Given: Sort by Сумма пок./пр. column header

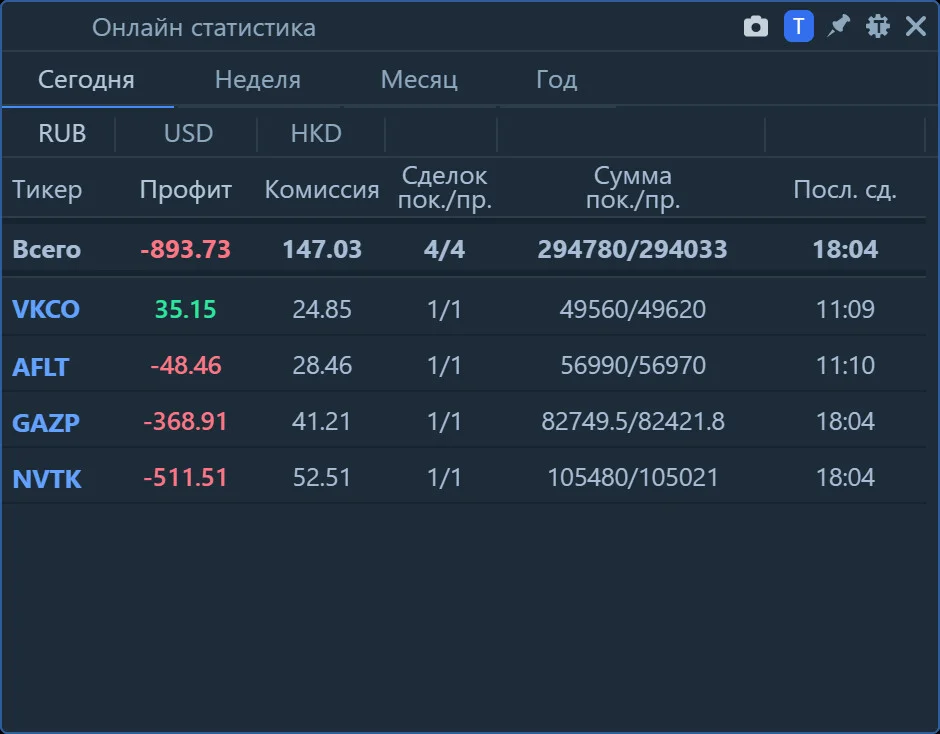Looking at the screenshot, I should click(633, 188).
